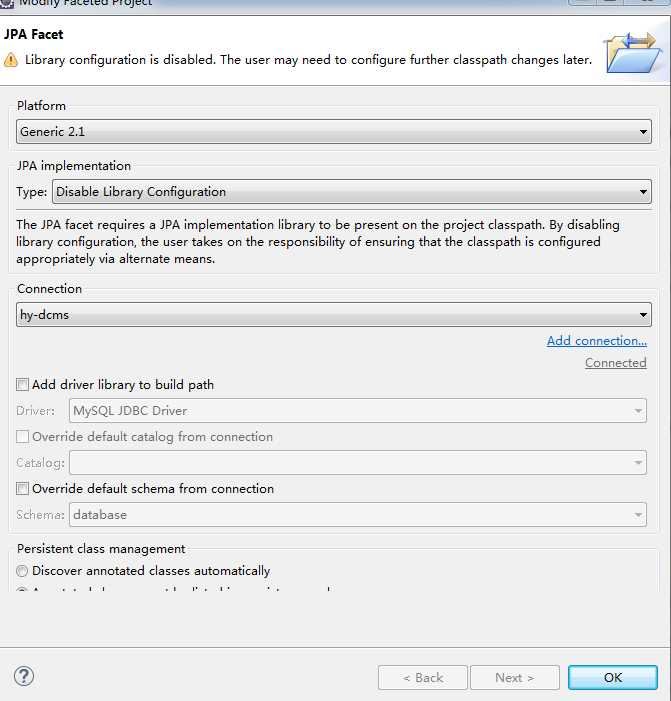Screen dimensions: 671x701
Task: Open the help icon at bottom left
Action: (x=24, y=676)
